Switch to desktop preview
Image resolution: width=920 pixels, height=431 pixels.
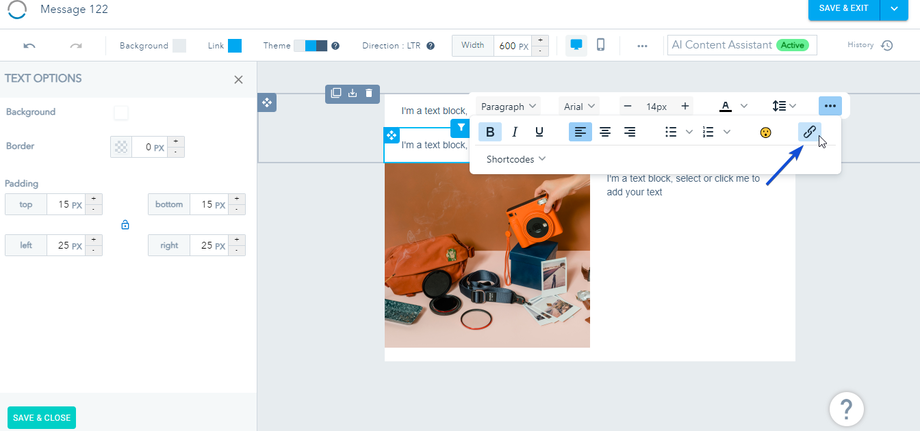tap(576, 45)
